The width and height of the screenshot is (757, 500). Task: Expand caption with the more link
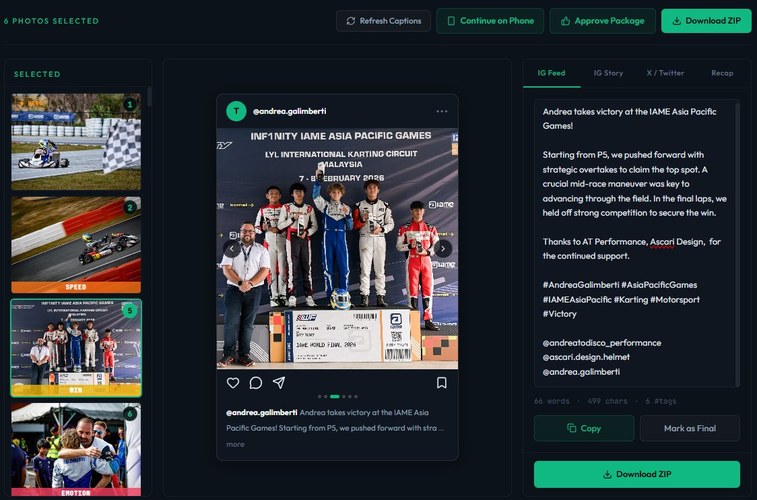pos(235,444)
